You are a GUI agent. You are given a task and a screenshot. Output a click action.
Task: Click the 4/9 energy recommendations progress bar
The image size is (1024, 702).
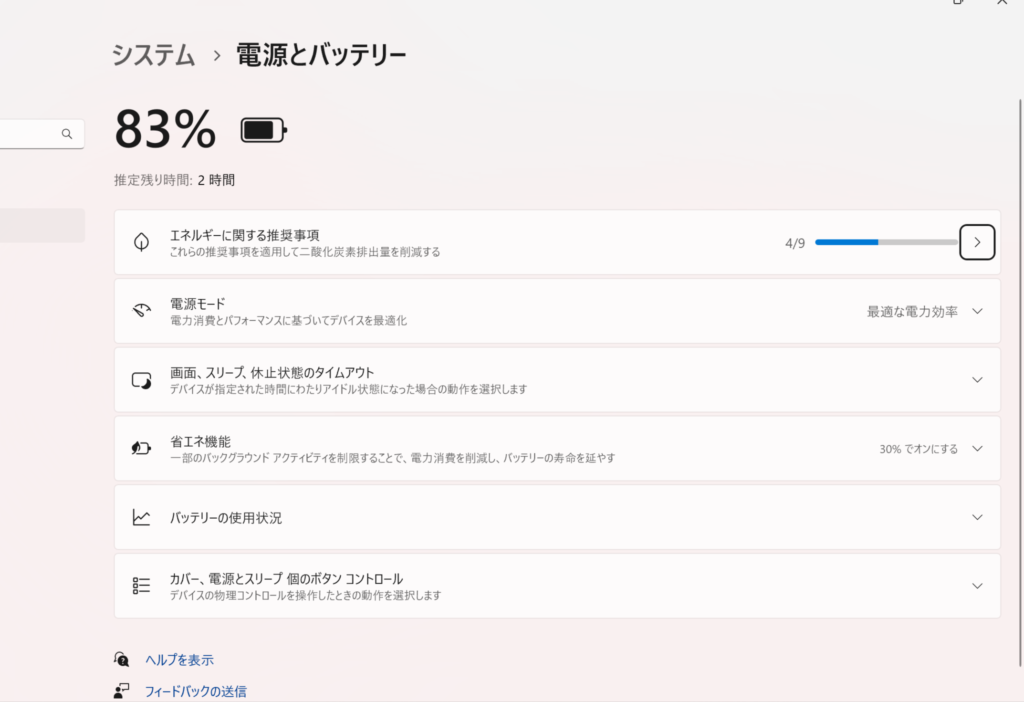885,242
